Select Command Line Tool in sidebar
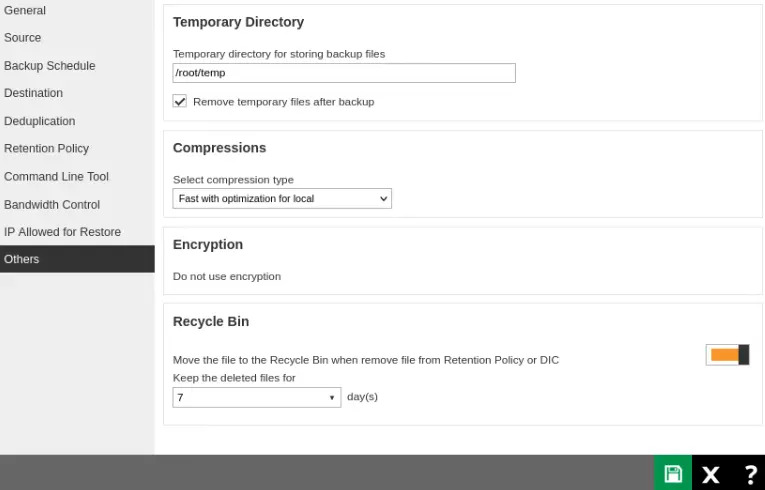Screen dimensions: 765x490 pos(56,177)
